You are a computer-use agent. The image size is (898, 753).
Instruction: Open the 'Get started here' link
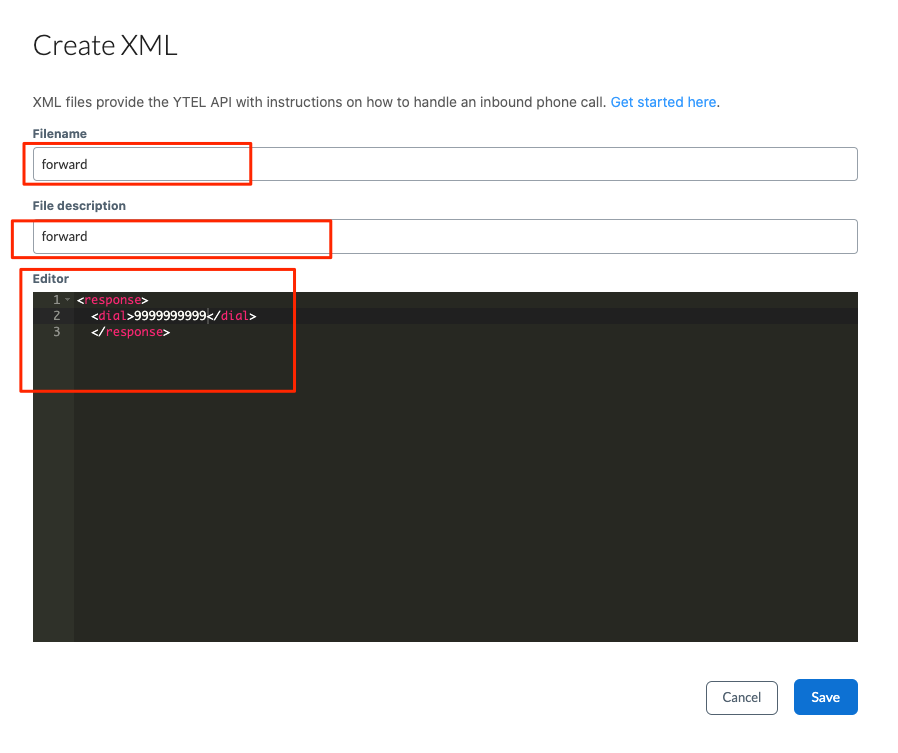point(663,102)
